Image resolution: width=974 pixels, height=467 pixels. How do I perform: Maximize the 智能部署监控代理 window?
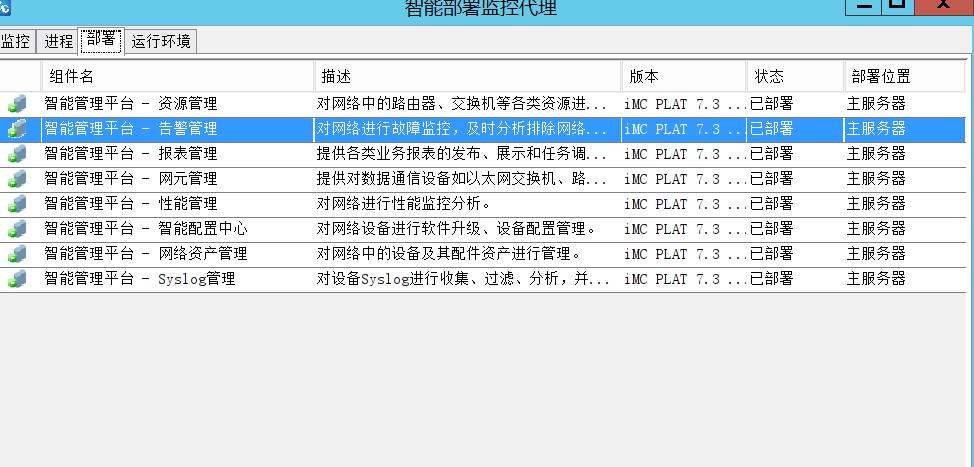tap(897, 6)
